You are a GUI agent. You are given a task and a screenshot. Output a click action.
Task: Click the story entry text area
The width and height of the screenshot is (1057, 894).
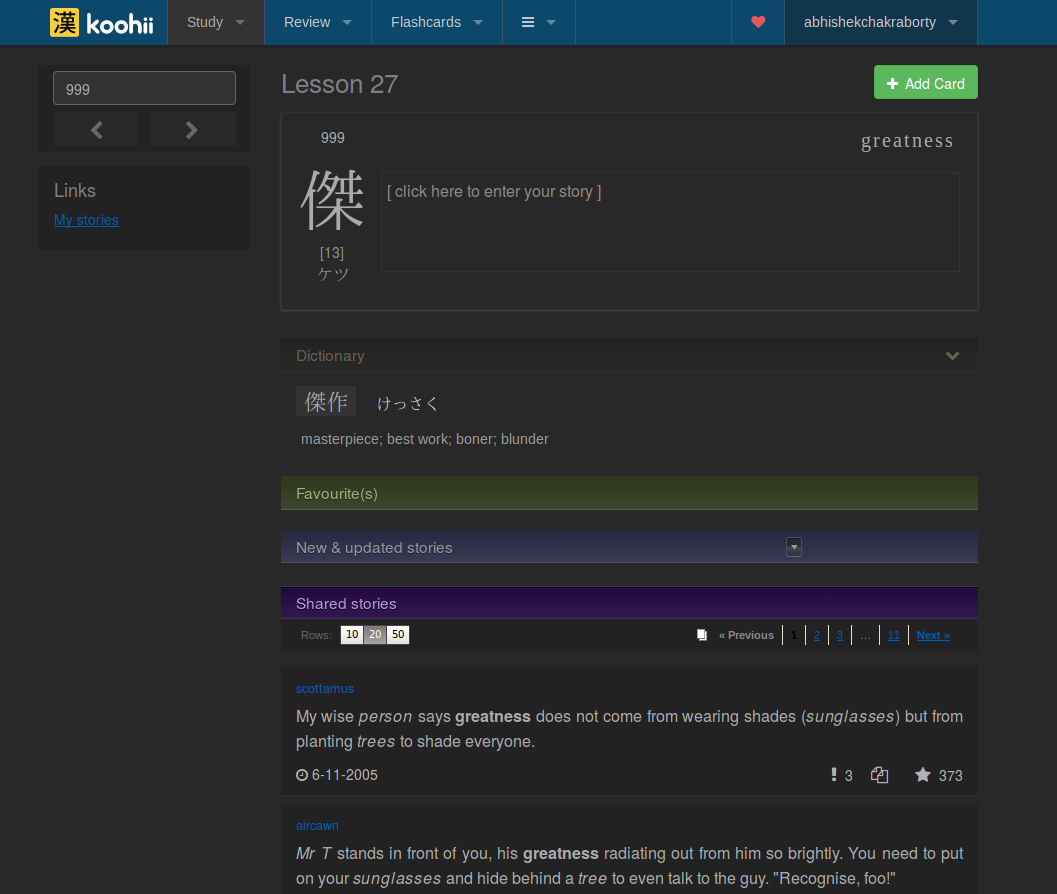point(669,222)
